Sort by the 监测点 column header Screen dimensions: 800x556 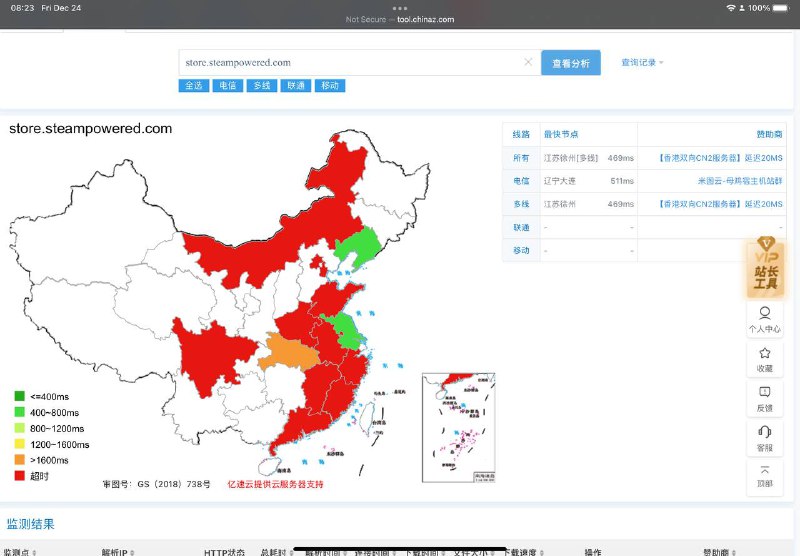pyautogui.click(x=20, y=552)
